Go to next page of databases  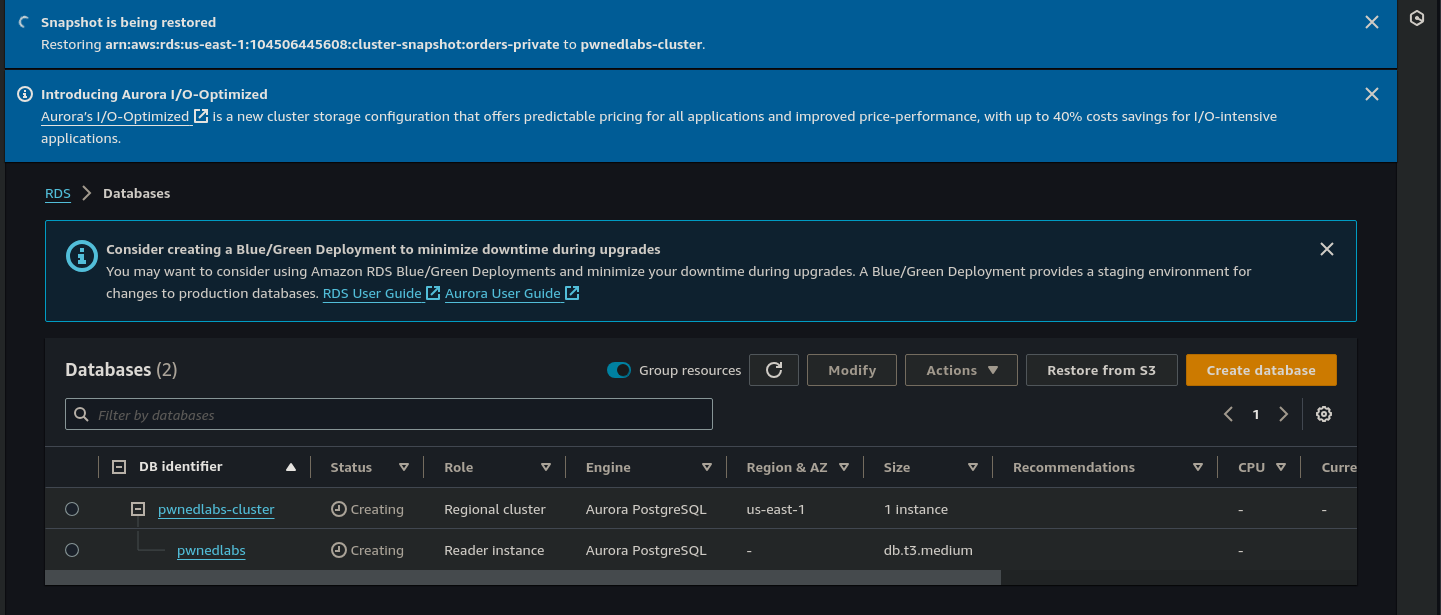[1284, 414]
